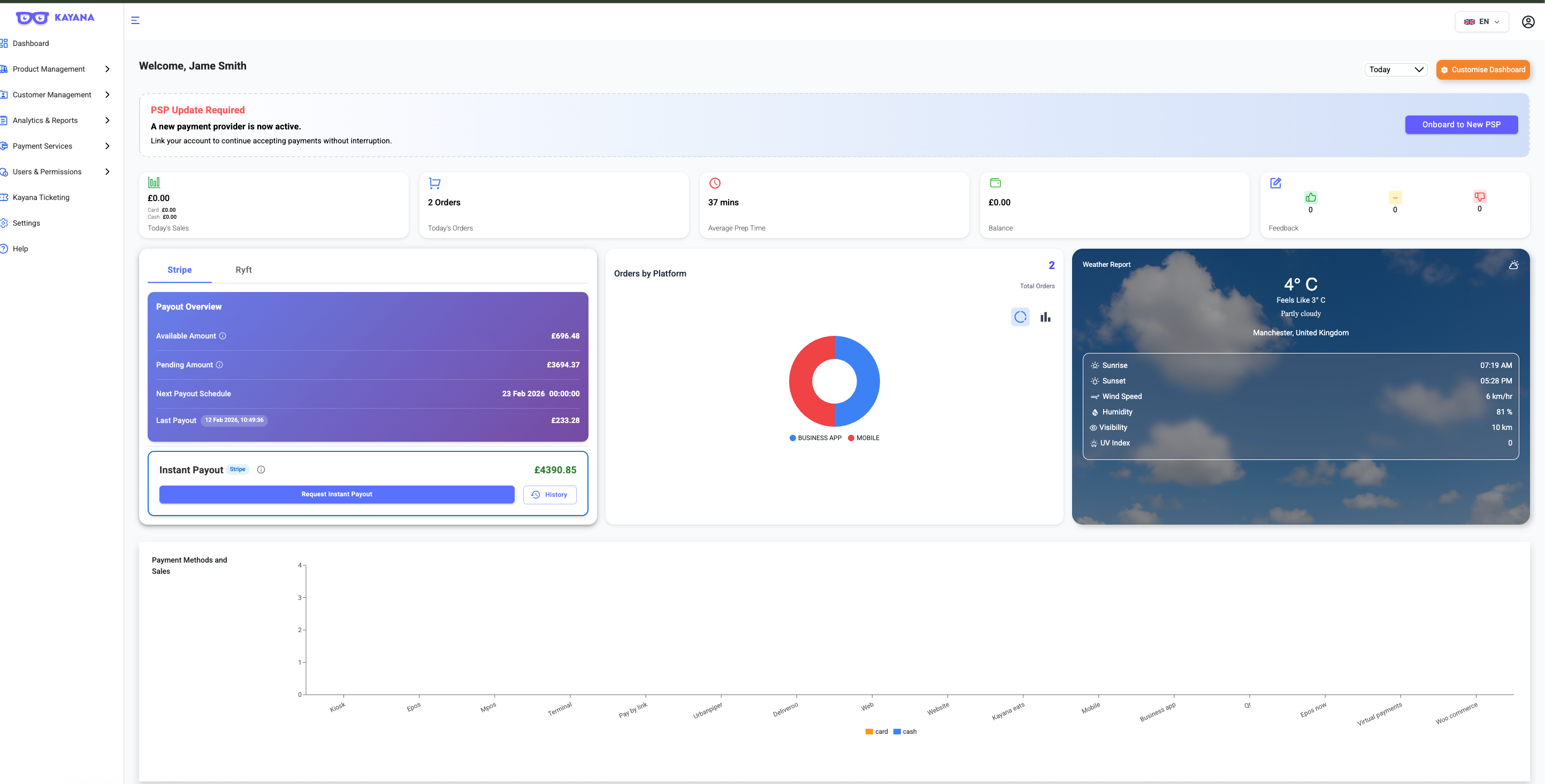Expand Users & Permissions chevron
The height and width of the screenshot is (784, 1545).
pos(108,172)
